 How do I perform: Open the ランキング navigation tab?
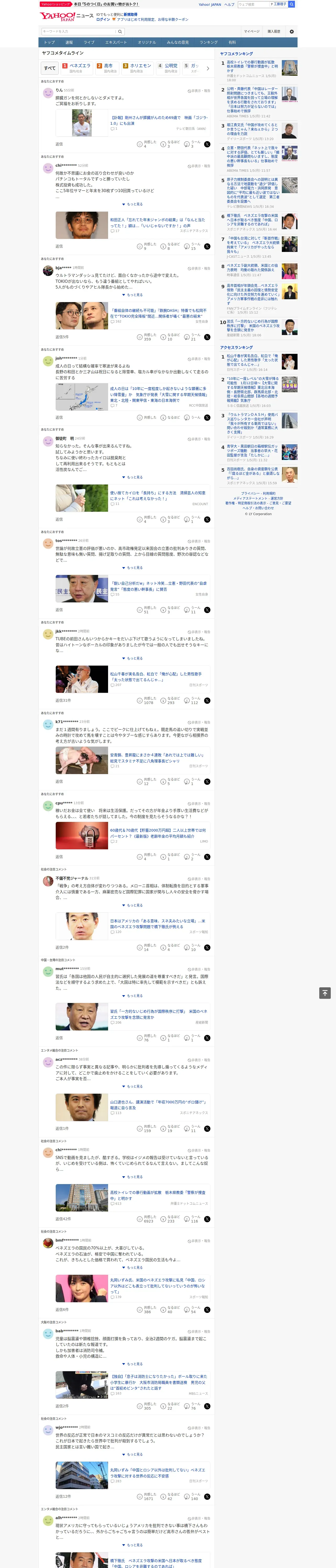point(209,43)
